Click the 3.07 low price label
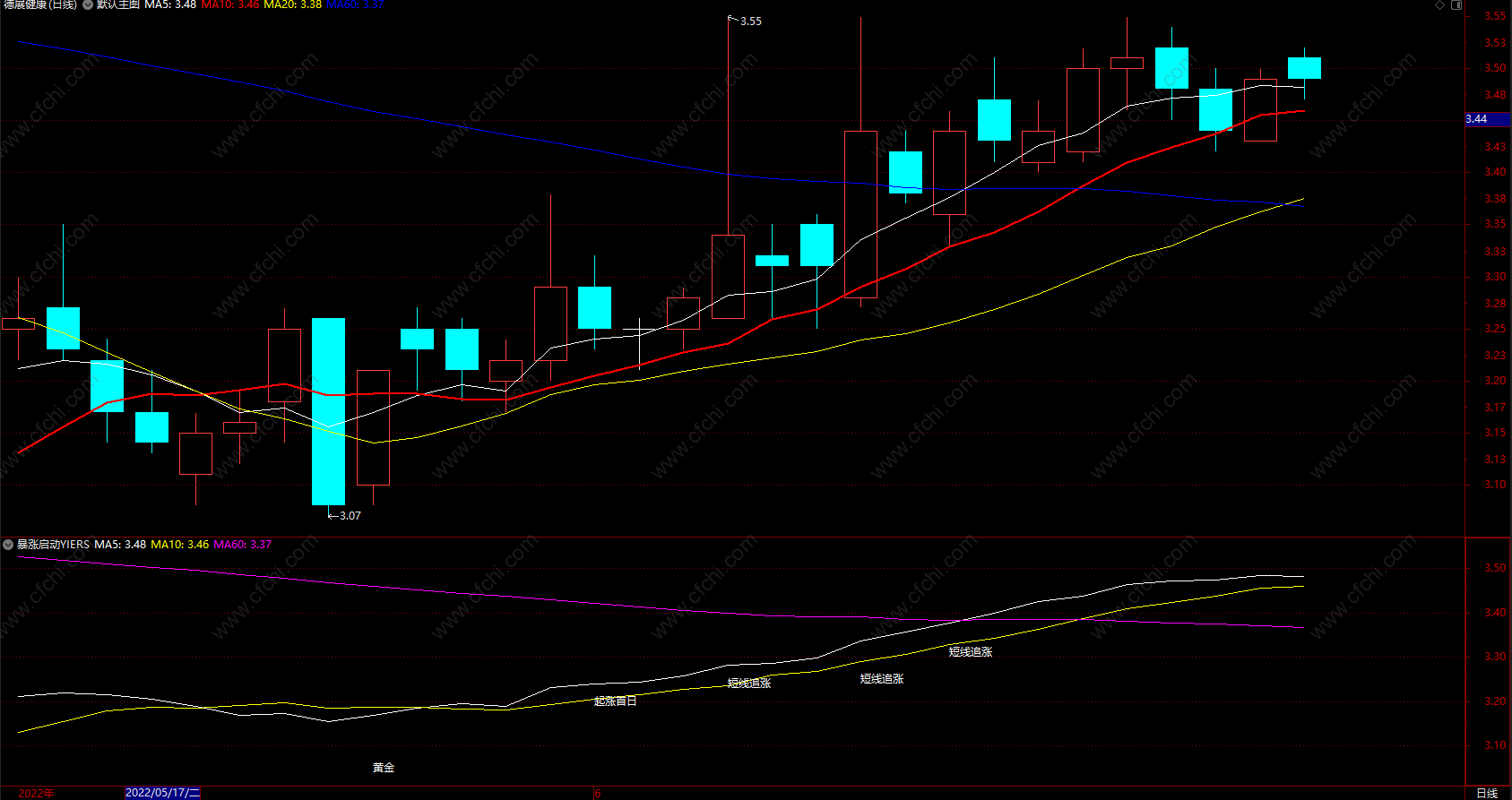 tap(350, 516)
